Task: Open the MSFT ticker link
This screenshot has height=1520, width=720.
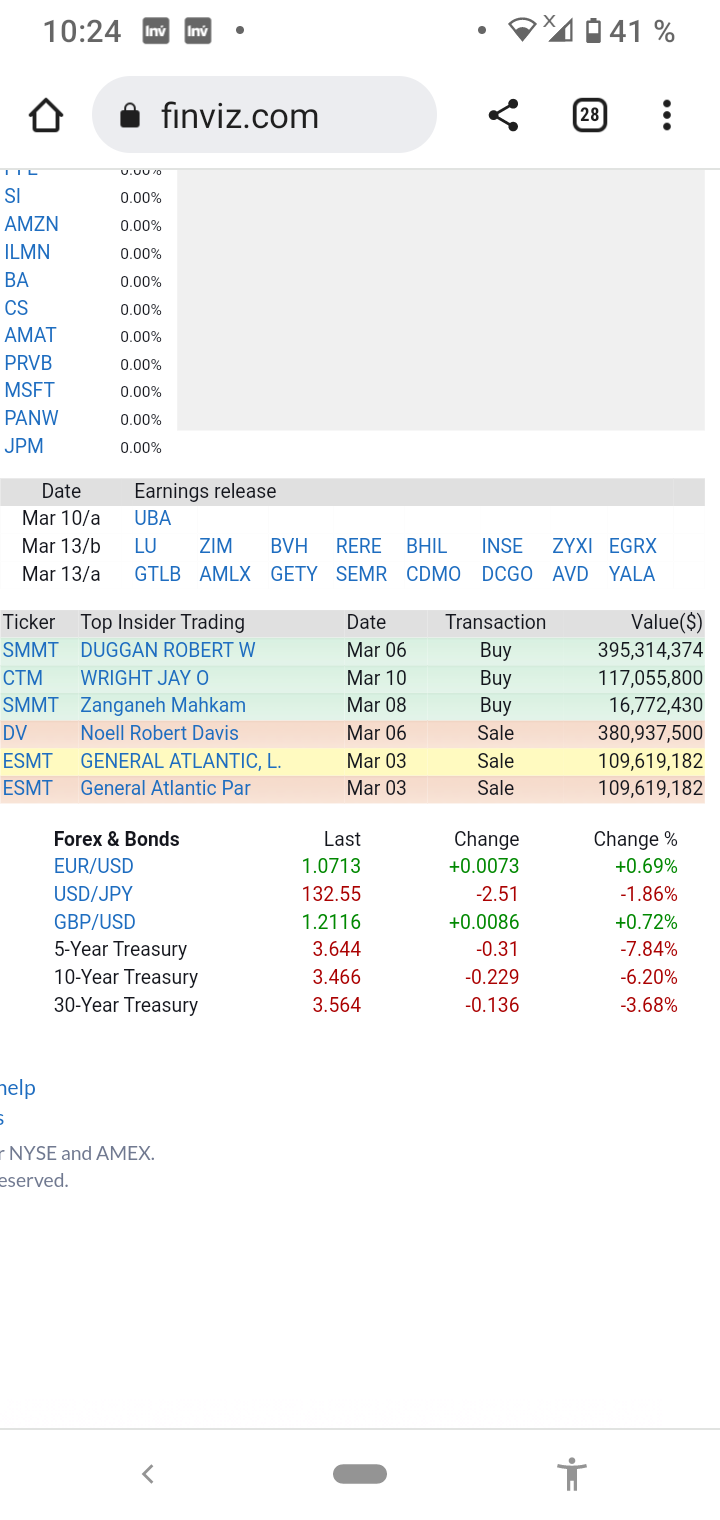Action: click(29, 391)
